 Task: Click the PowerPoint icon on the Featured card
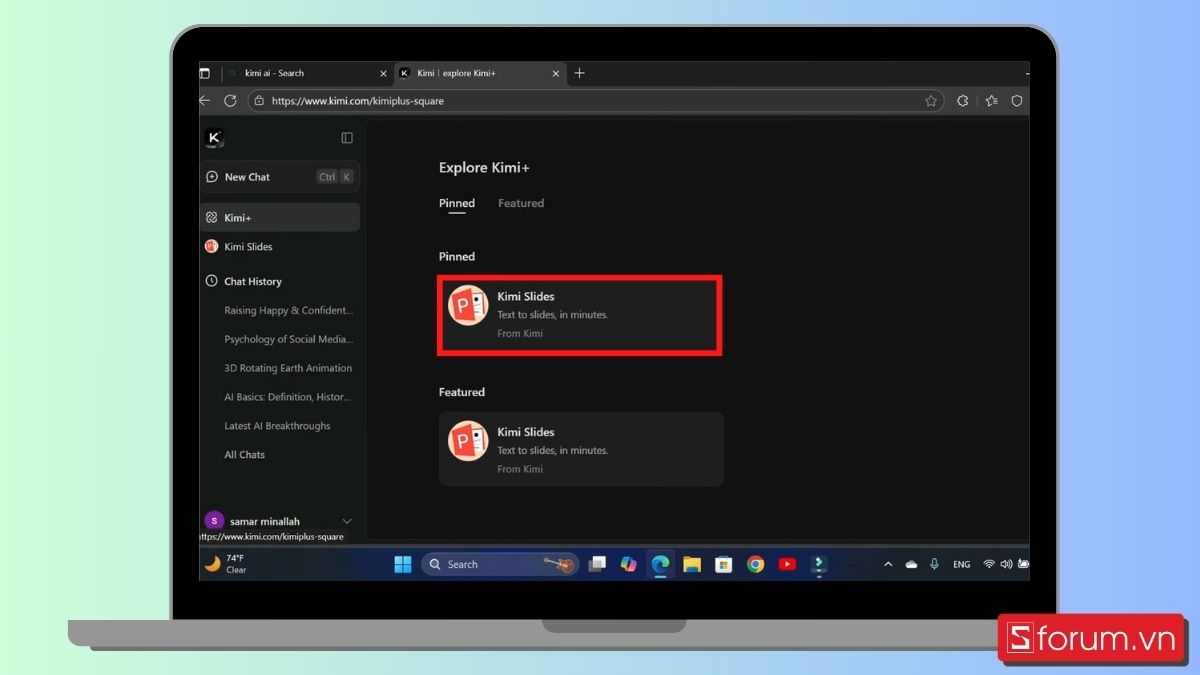[467, 441]
